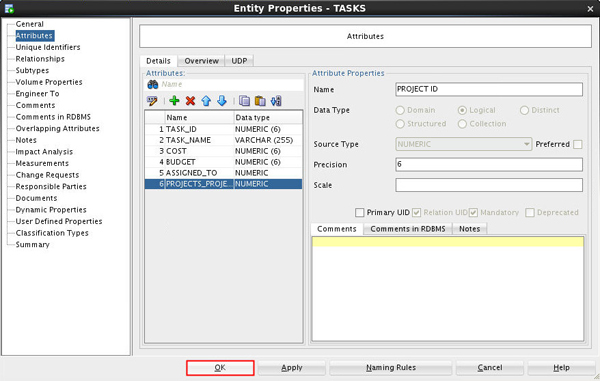Move attribute up with blue arrow
The width and height of the screenshot is (600, 381).
click(206, 101)
